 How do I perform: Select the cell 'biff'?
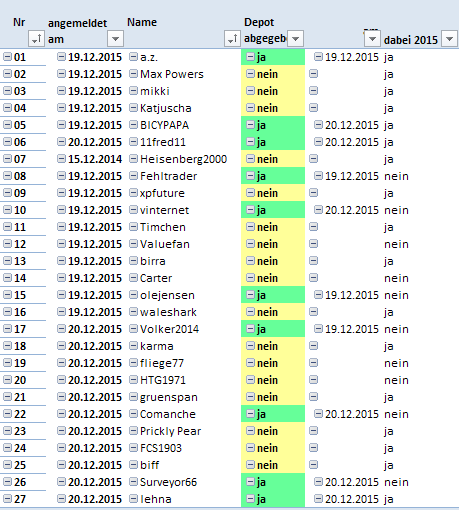pos(149,465)
